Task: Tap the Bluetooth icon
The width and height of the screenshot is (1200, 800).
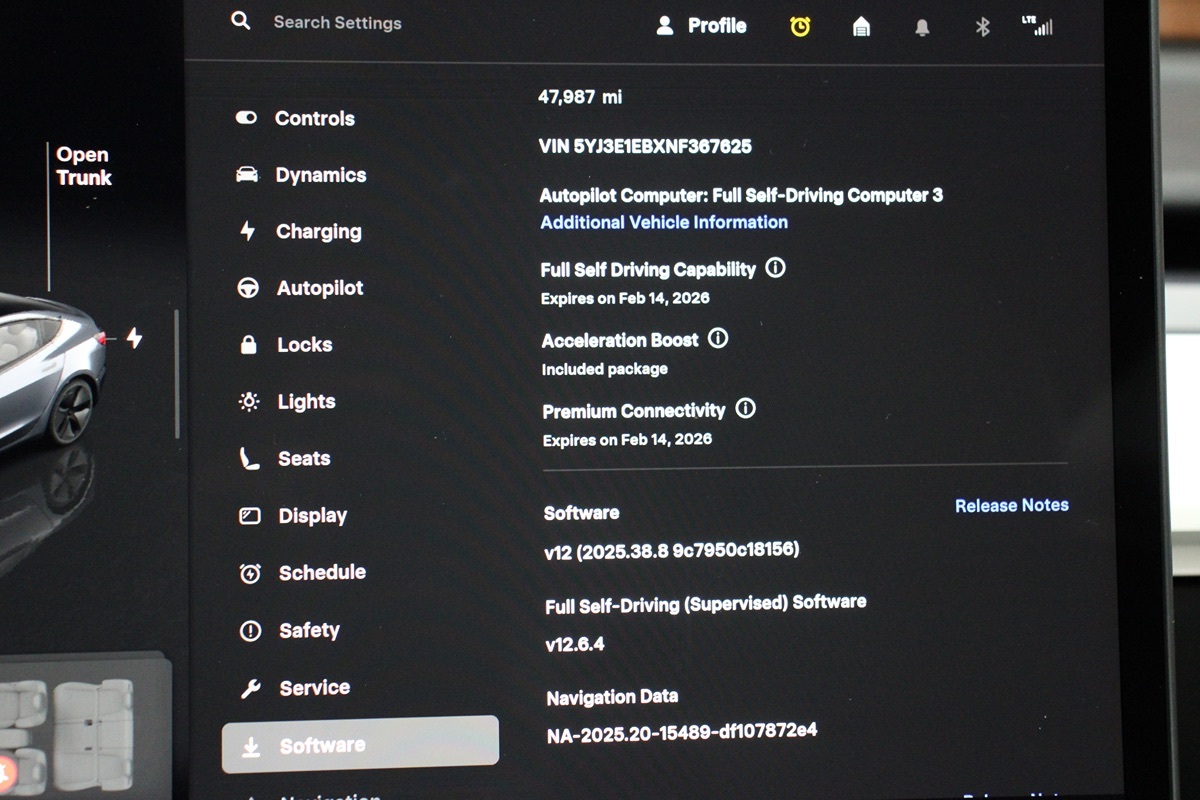Action: click(982, 28)
